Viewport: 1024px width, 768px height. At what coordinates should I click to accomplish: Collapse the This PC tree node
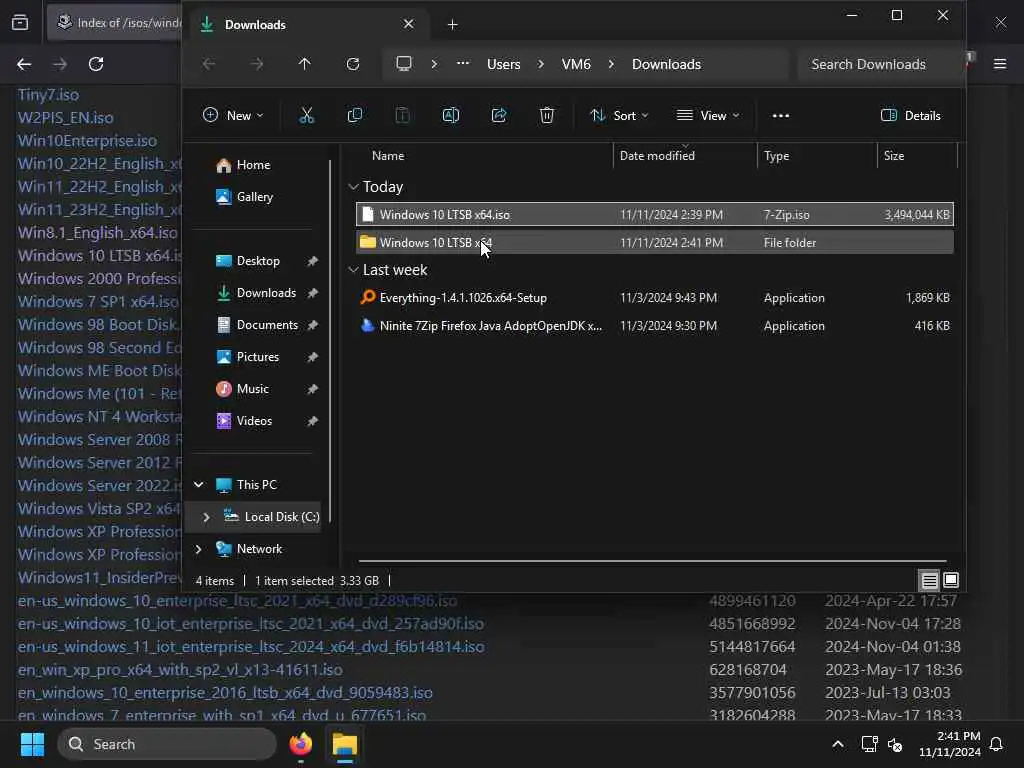199,485
